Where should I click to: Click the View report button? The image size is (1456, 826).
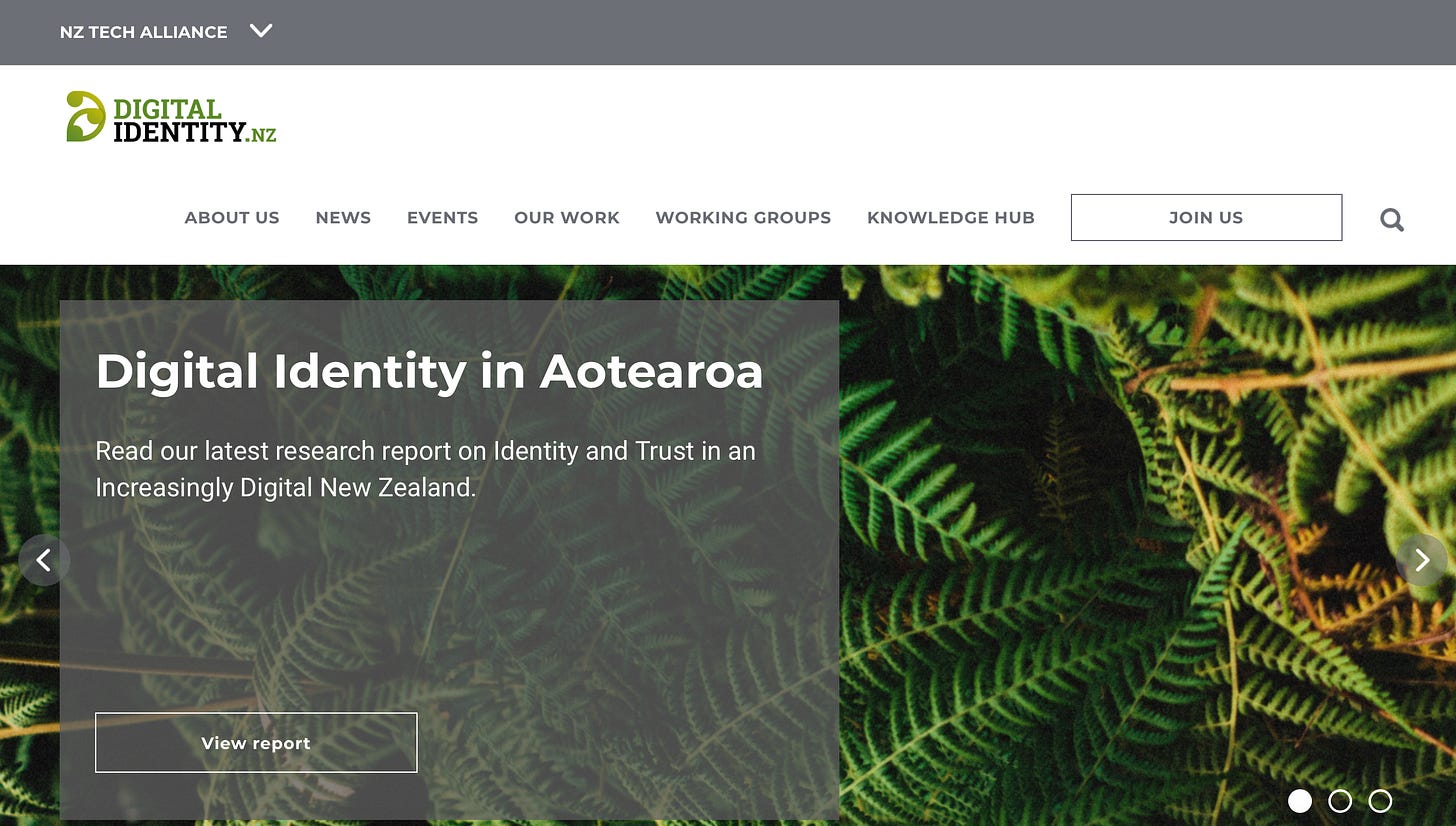pos(256,743)
